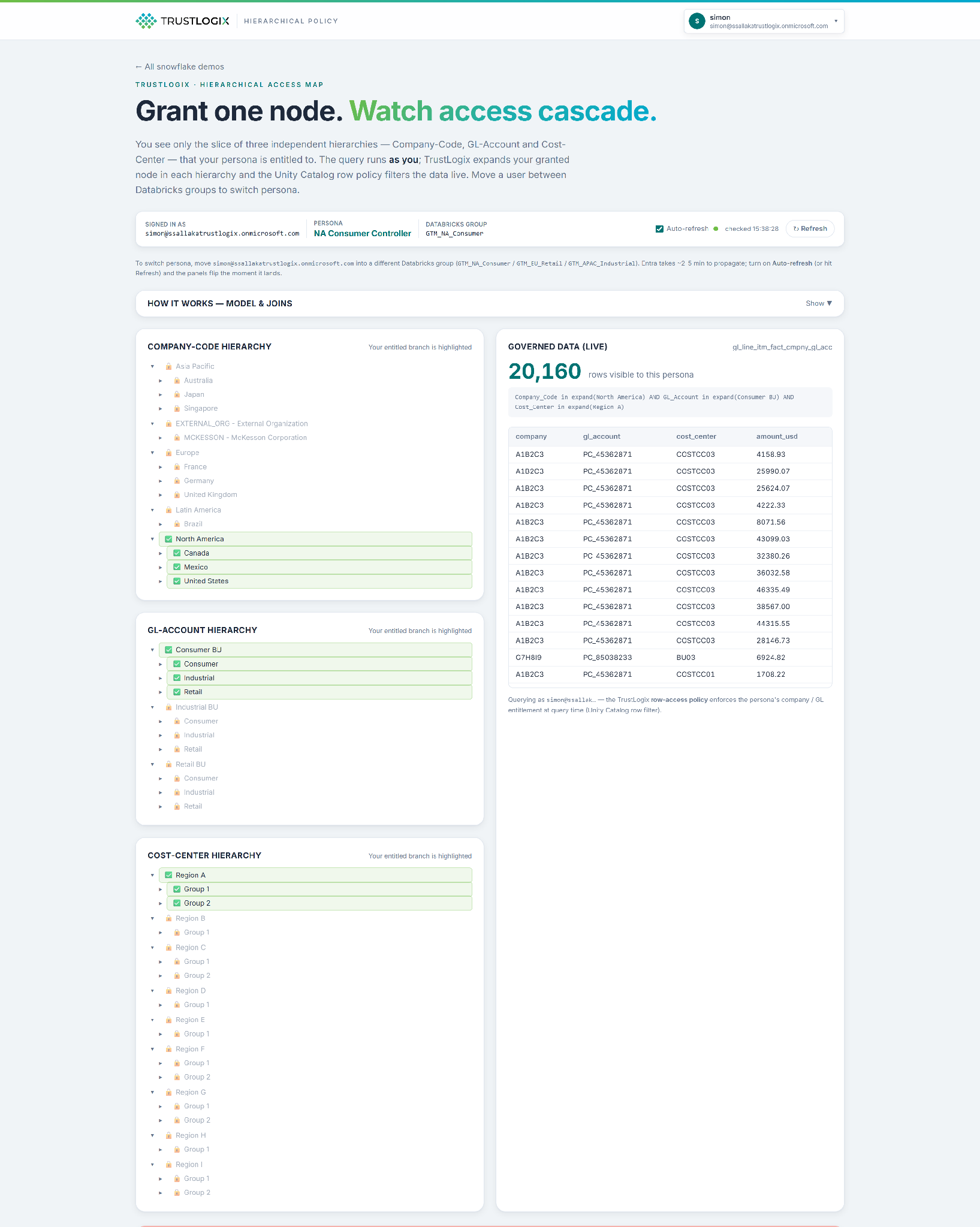Click the Mexico checkmark
Image resolution: width=980 pixels, height=1227 pixels.
[x=177, y=567]
